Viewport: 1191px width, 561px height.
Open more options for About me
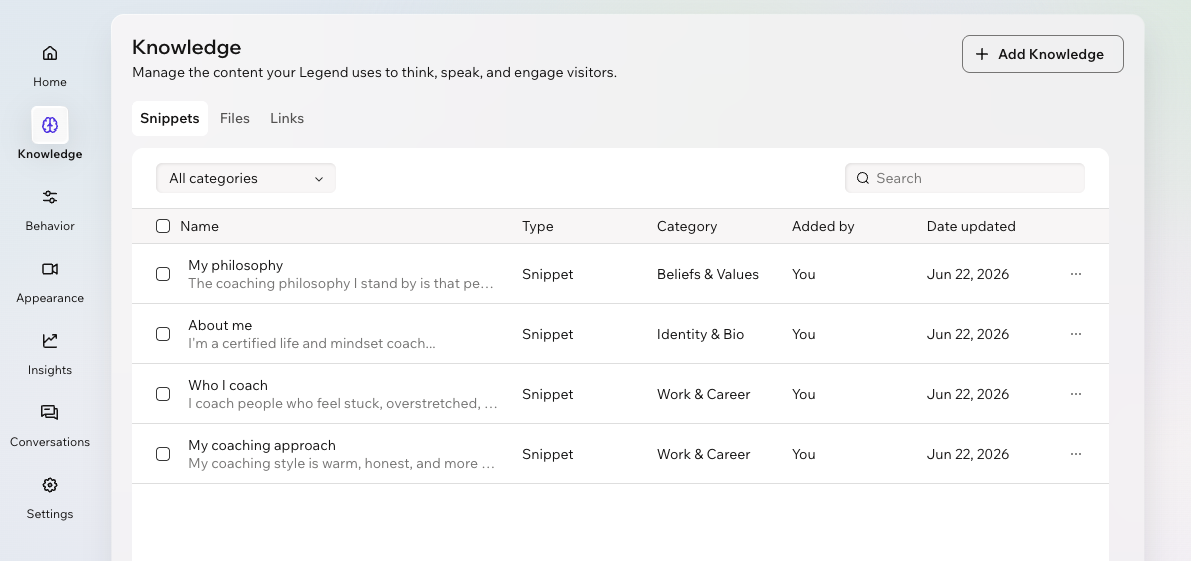pos(1076,334)
